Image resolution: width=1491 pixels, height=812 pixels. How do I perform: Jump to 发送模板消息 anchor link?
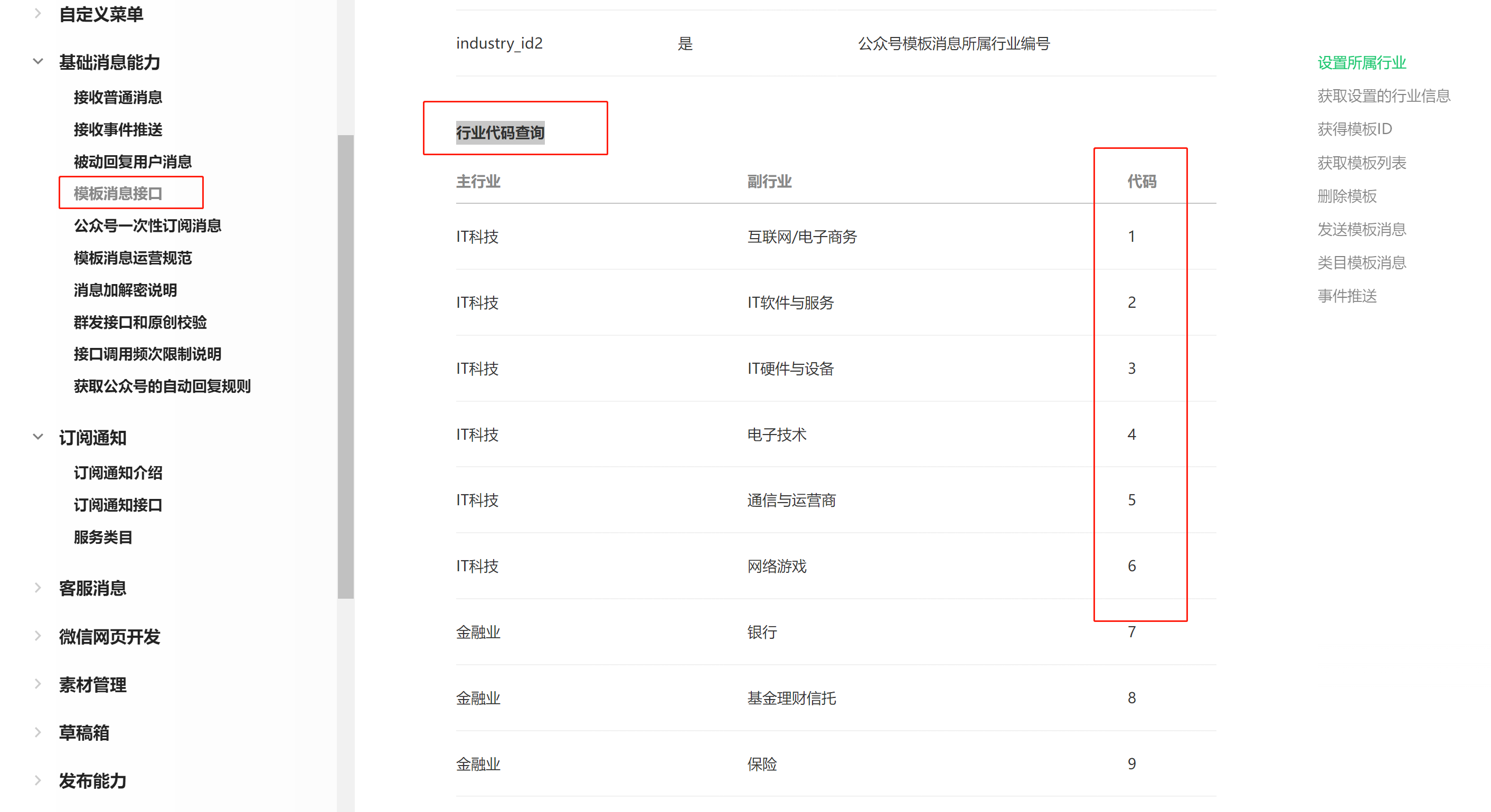1361,229
